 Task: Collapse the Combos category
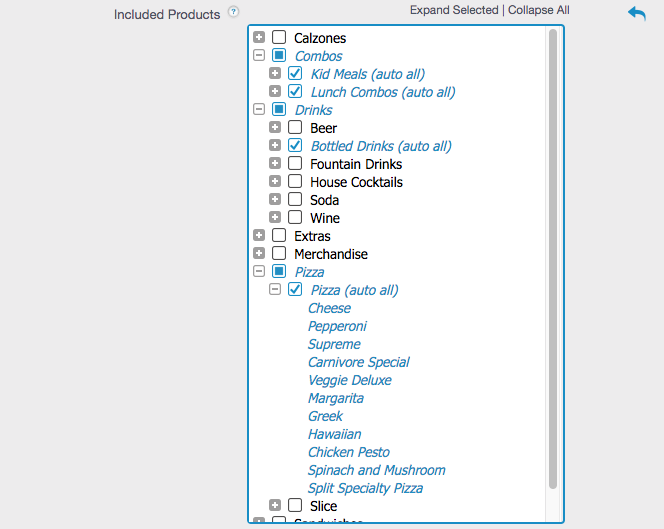259,56
